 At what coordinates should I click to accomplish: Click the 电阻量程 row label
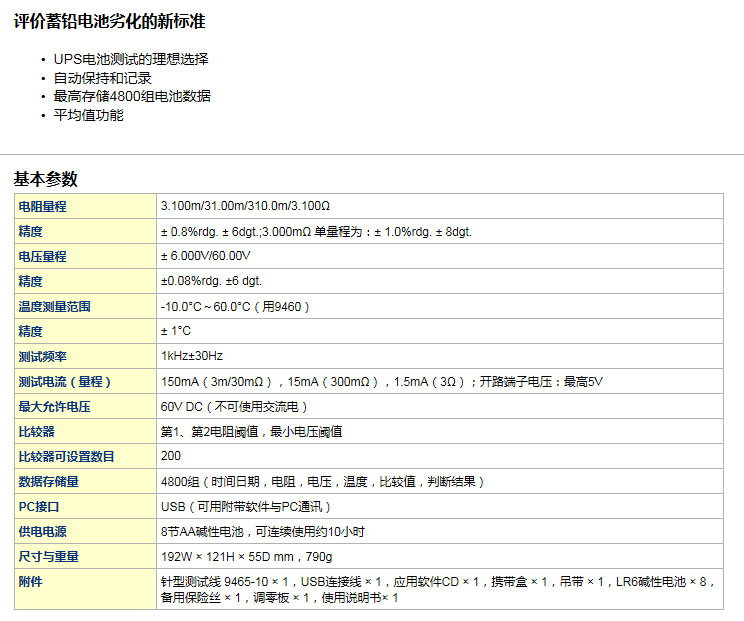[x=42, y=206]
